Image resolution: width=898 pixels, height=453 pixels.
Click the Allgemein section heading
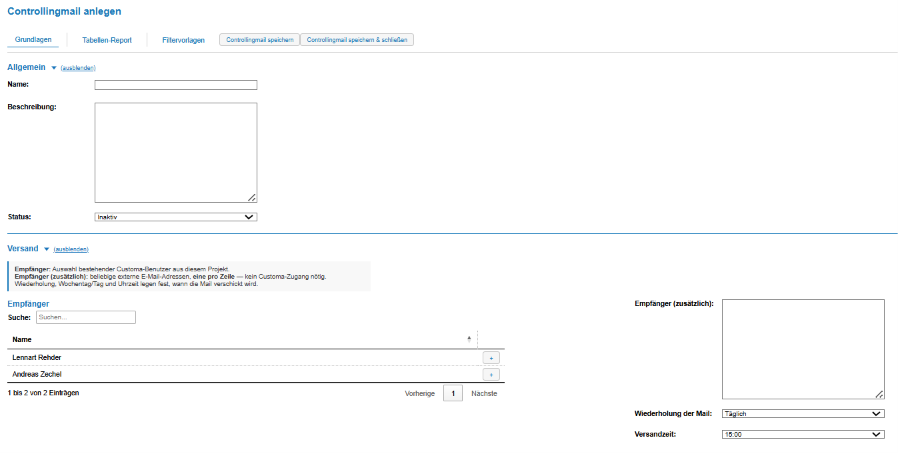point(26,68)
